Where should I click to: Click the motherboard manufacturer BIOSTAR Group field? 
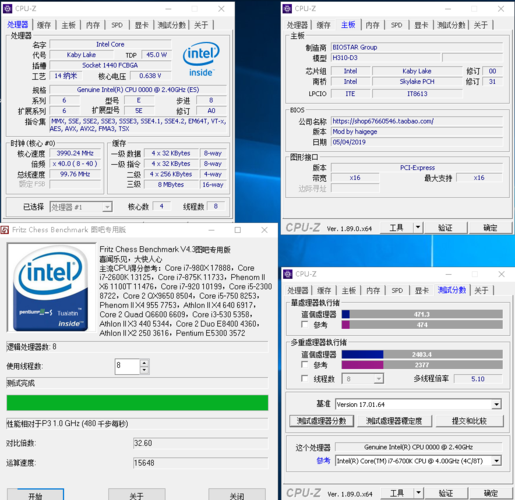(x=417, y=47)
